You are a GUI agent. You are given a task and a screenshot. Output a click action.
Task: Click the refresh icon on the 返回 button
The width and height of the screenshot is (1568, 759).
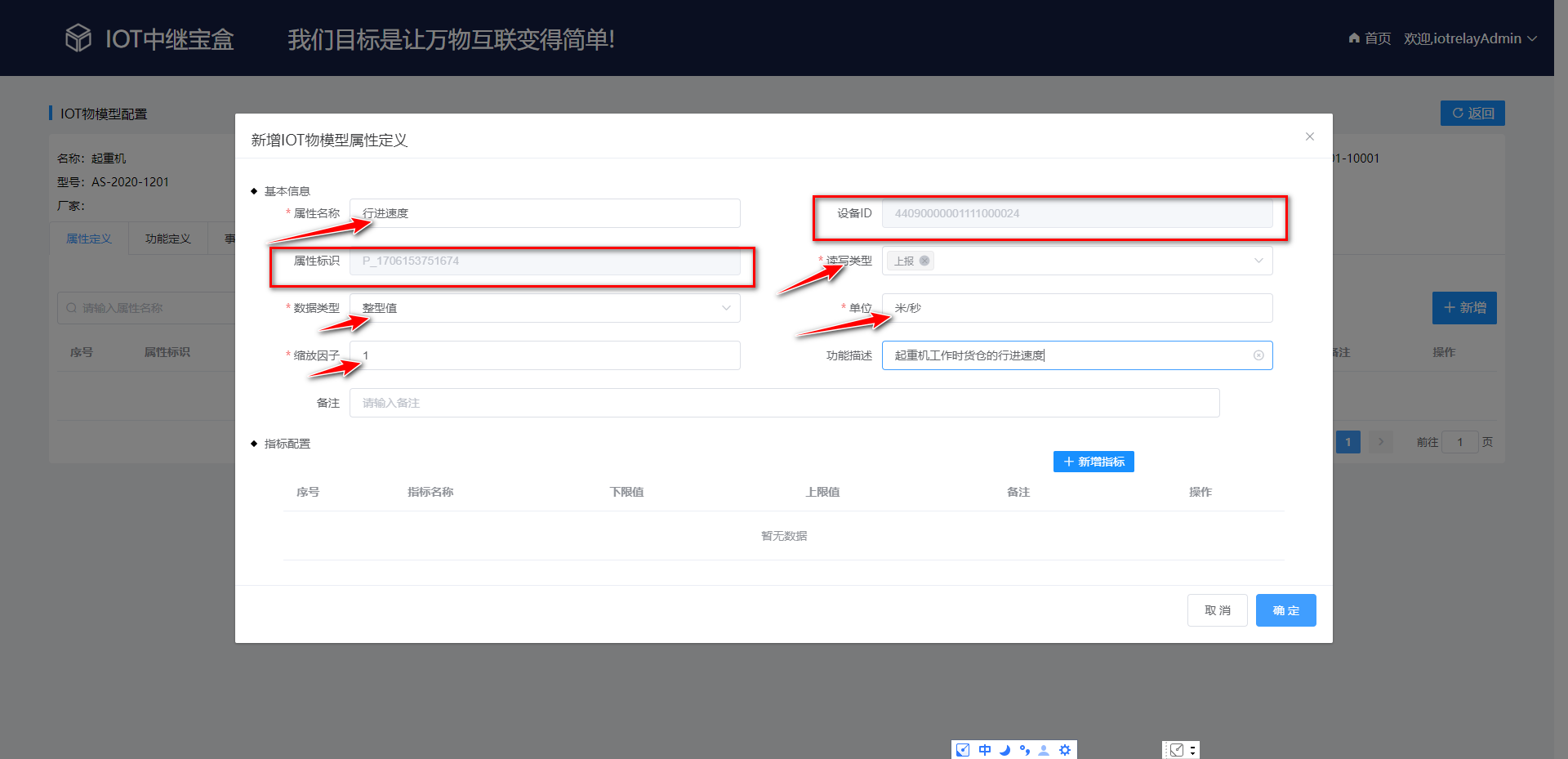point(1457,113)
